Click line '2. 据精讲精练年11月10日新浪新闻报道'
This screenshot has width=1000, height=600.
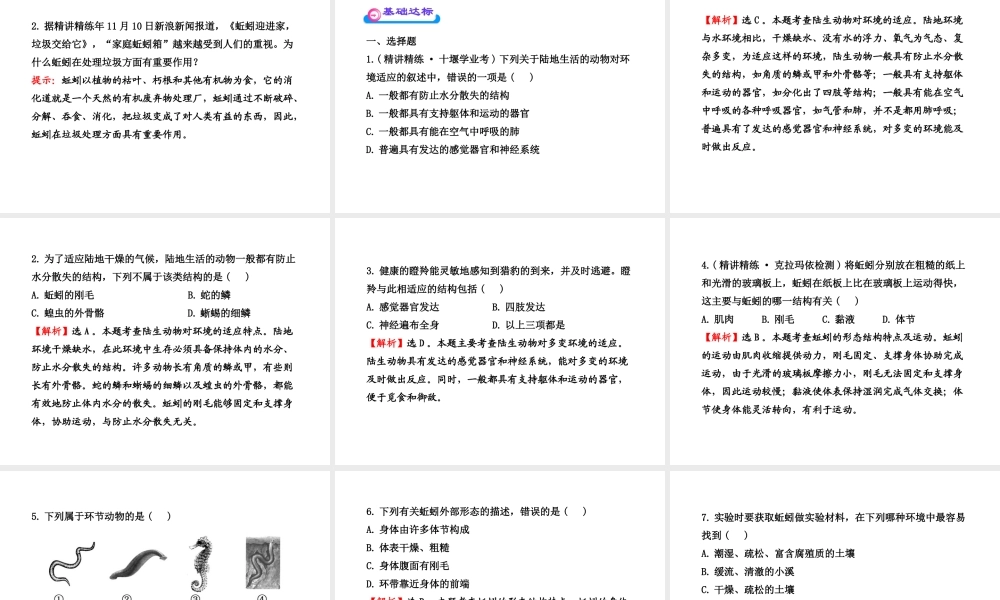[162, 26]
